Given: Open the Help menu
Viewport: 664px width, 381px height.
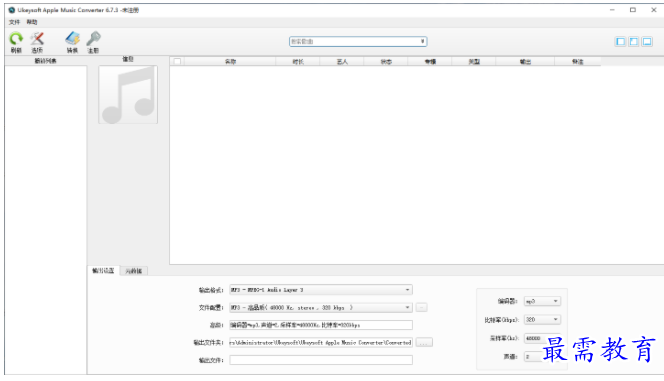Looking at the screenshot, I should pos(32,22).
